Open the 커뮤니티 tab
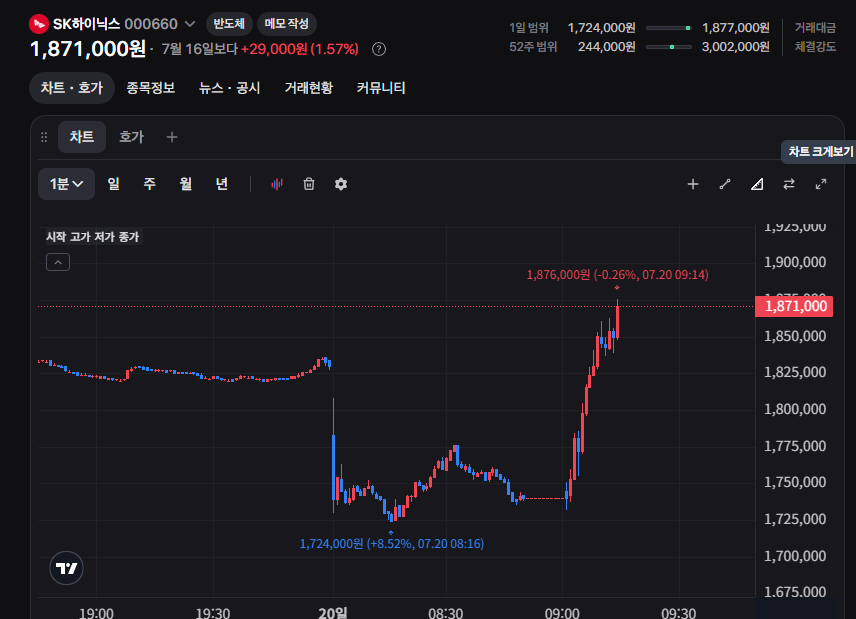This screenshot has width=856, height=619. pyautogui.click(x=381, y=88)
